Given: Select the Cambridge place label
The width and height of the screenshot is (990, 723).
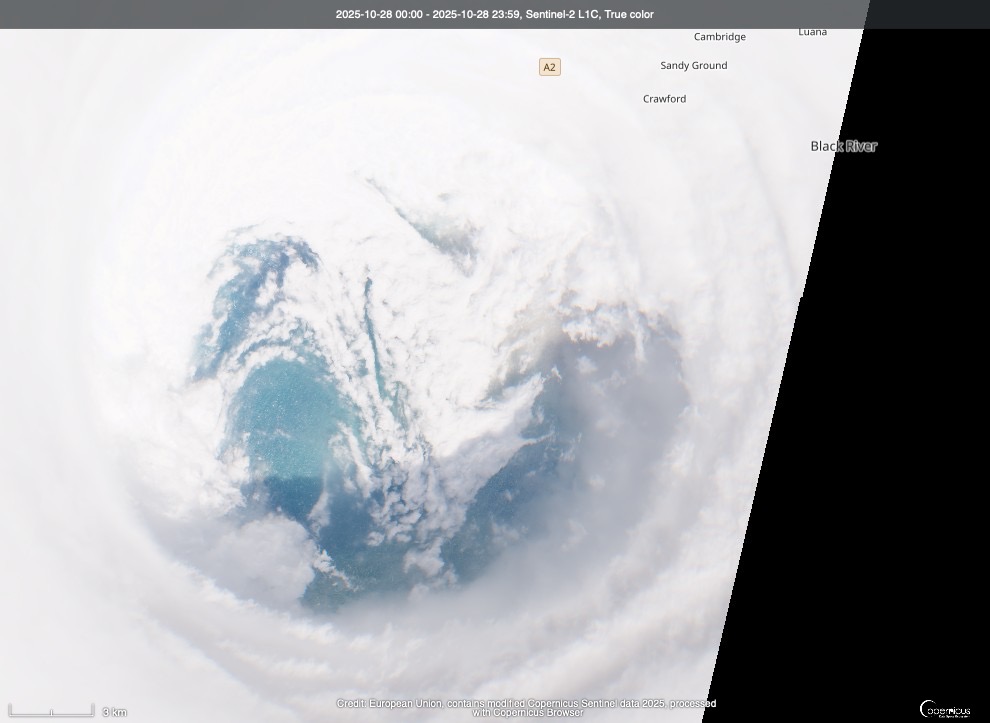Looking at the screenshot, I should (720, 37).
